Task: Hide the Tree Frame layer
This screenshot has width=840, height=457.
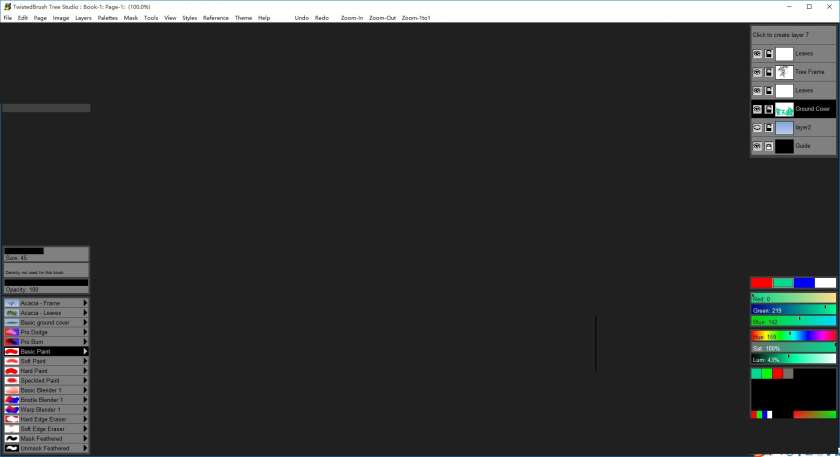Action: [757, 72]
